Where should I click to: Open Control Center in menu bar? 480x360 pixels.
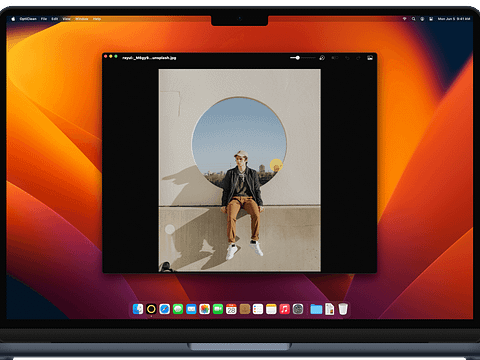coord(431,19)
